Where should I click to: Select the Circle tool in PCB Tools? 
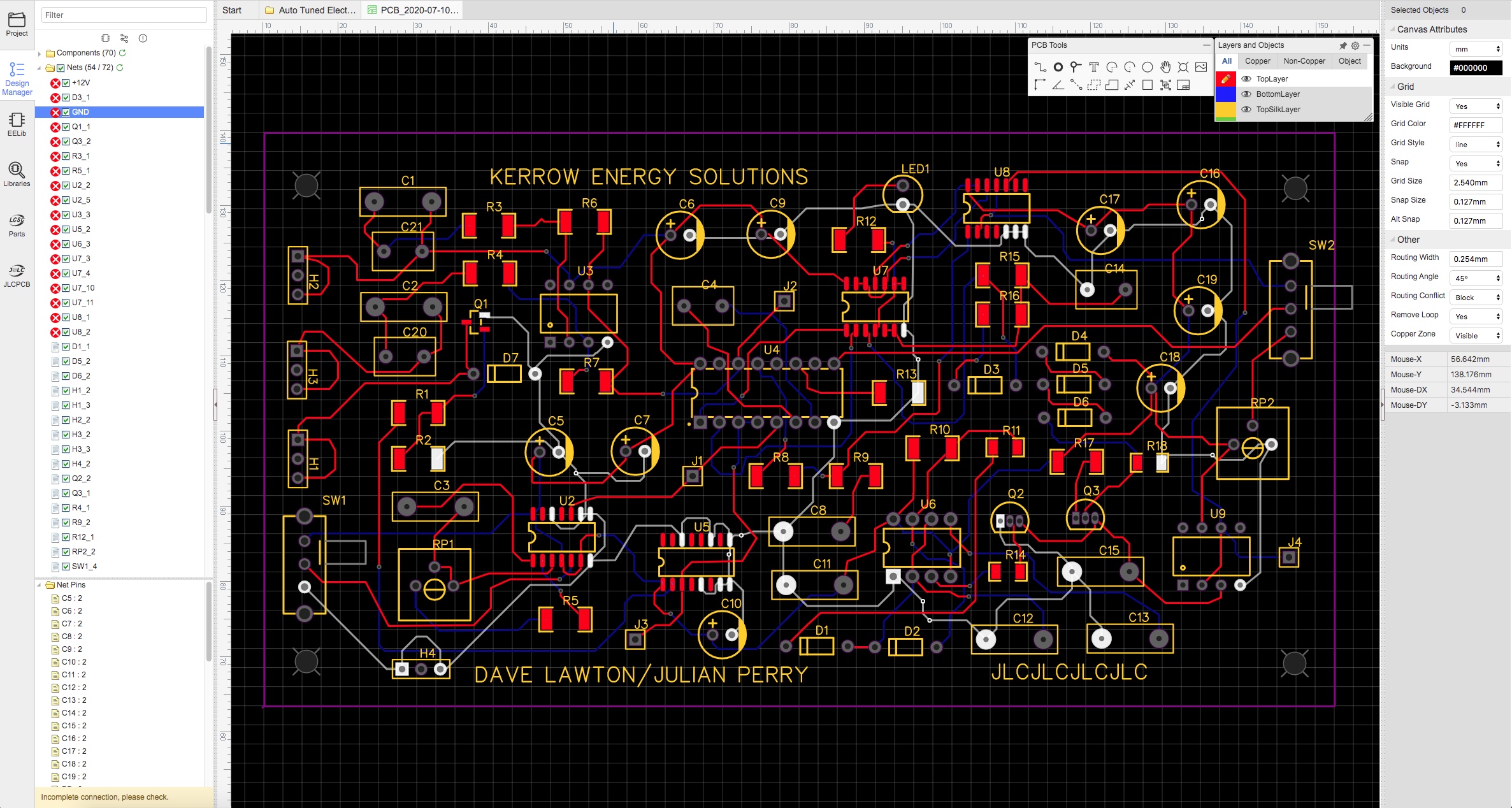(x=1148, y=67)
